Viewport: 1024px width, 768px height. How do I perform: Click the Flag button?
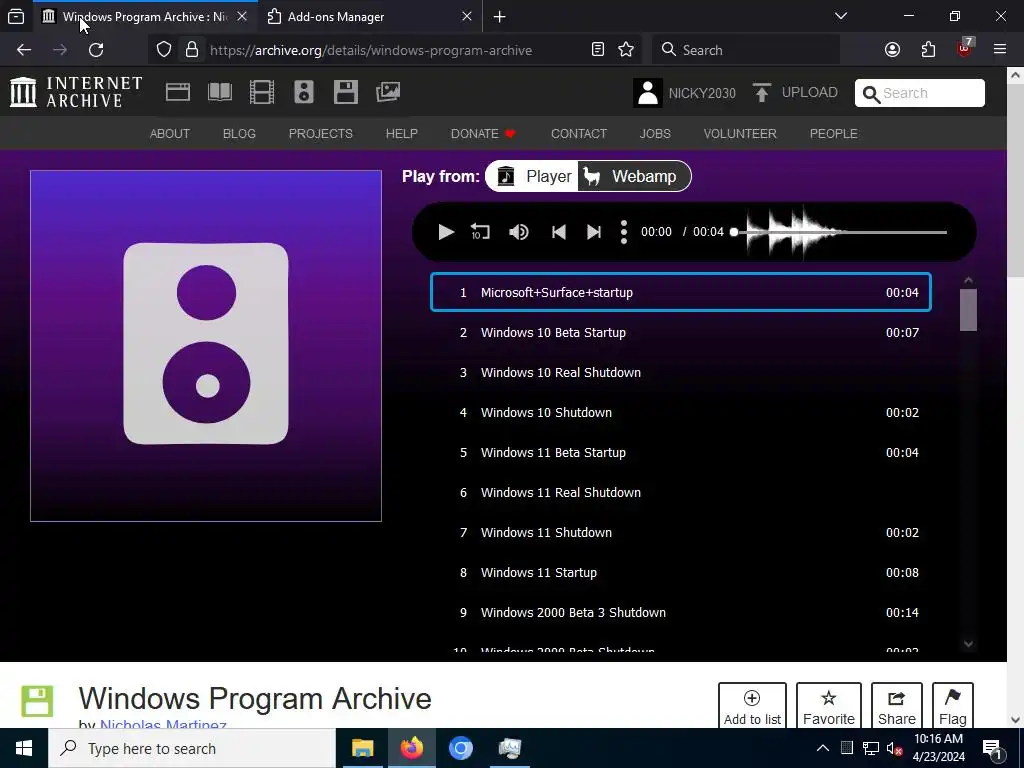tap(953, 707)
